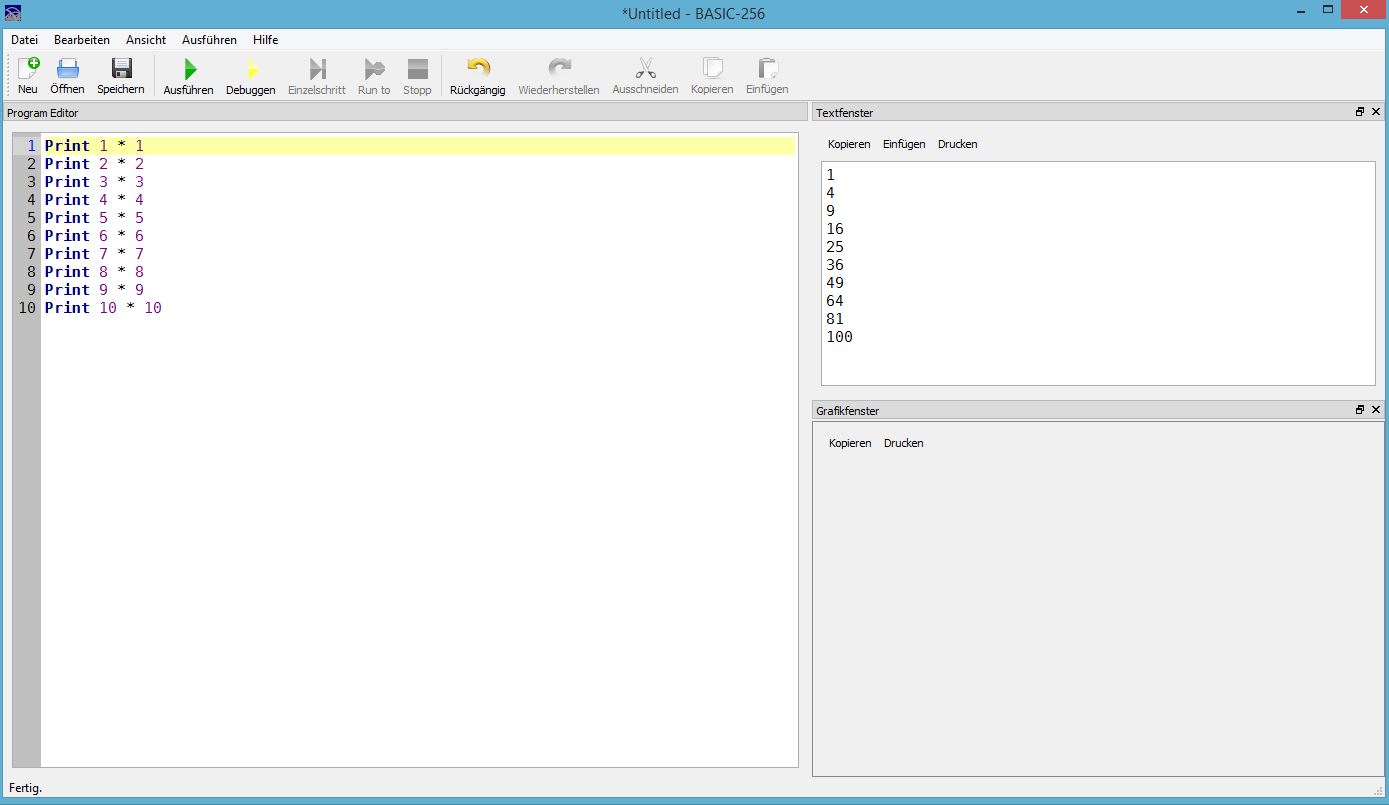The width and height of the screenshot is (1389, 805).
Task: Click code line 'Print 5 * 5'
Action: click(x=94, y=218)
